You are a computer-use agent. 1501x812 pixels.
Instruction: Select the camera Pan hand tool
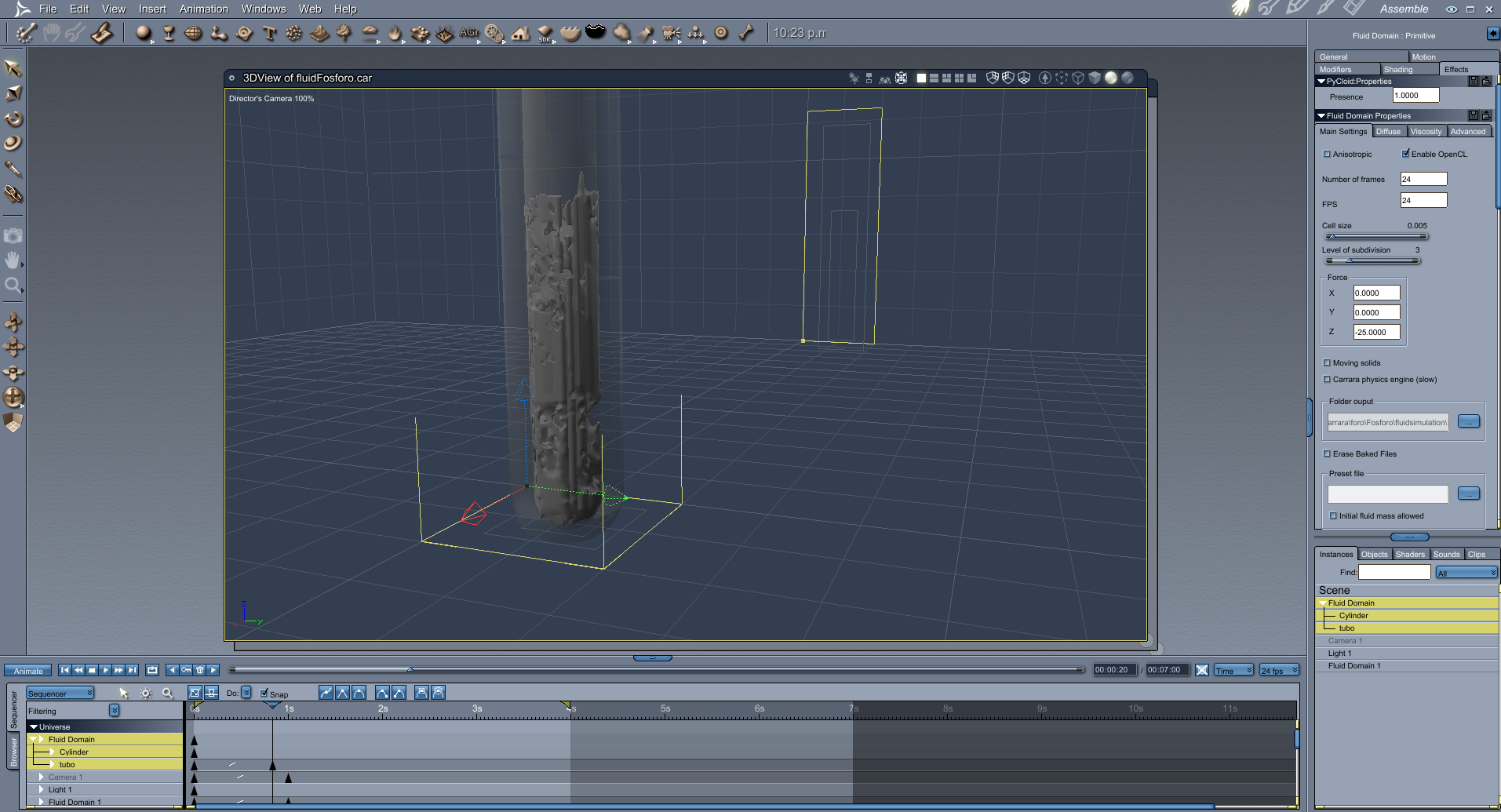(13, 260)
